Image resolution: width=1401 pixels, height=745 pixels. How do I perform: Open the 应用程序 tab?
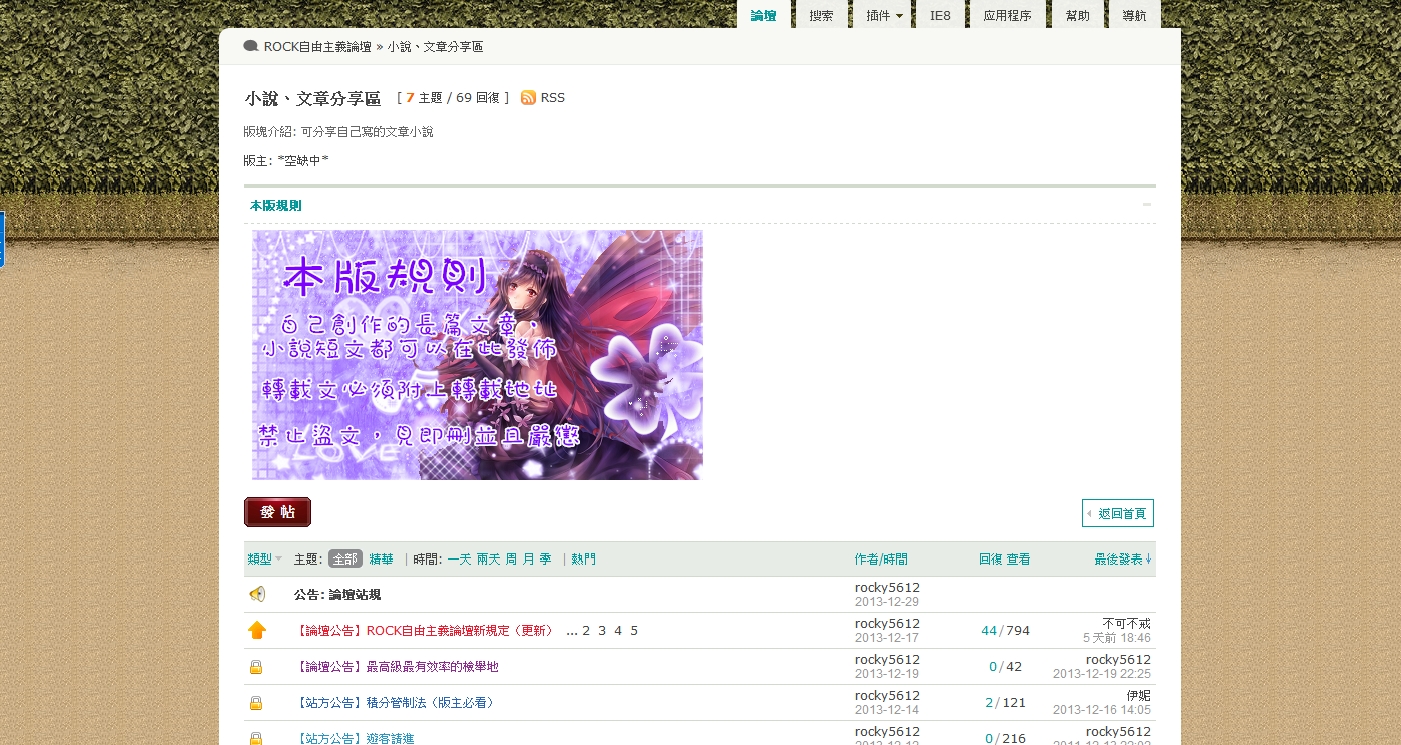[1007, 16]
